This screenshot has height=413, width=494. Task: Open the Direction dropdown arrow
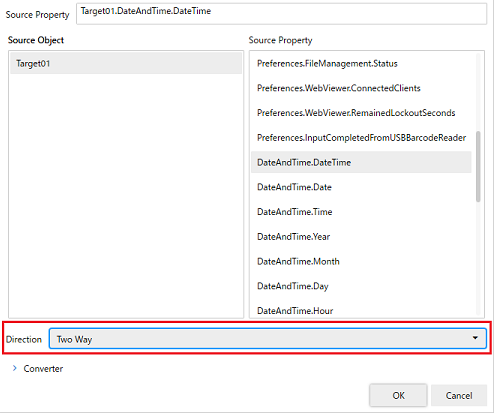[475, 338]
